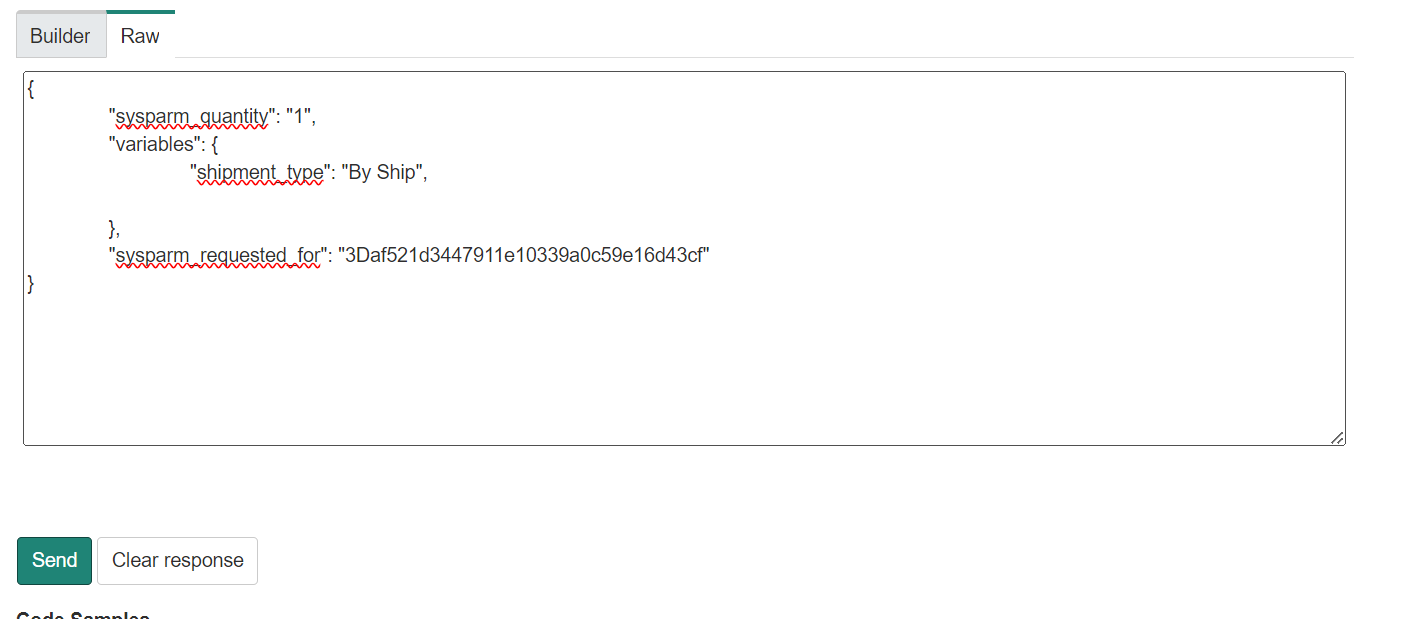The width and height of the screenshot is (1410, 619).
Task: Send the REST request
Action: tap(54, 560)
